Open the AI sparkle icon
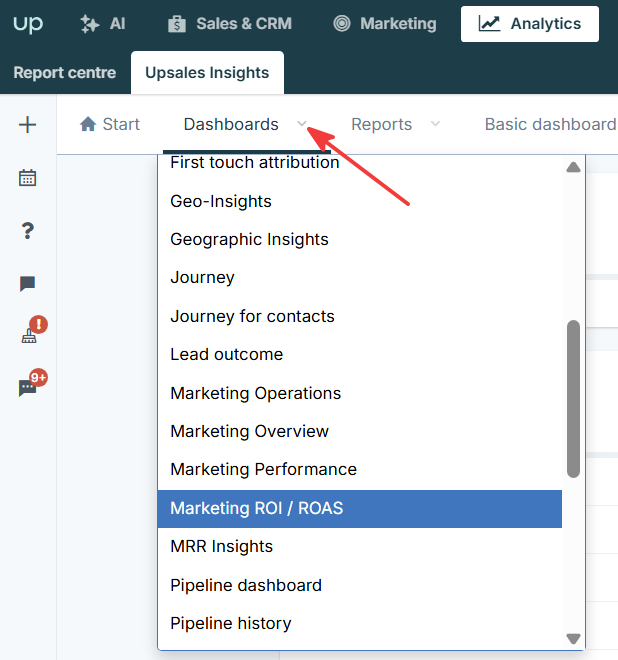Image resolution: width=618 pixels, height=660 pixels. pos(90,24)
